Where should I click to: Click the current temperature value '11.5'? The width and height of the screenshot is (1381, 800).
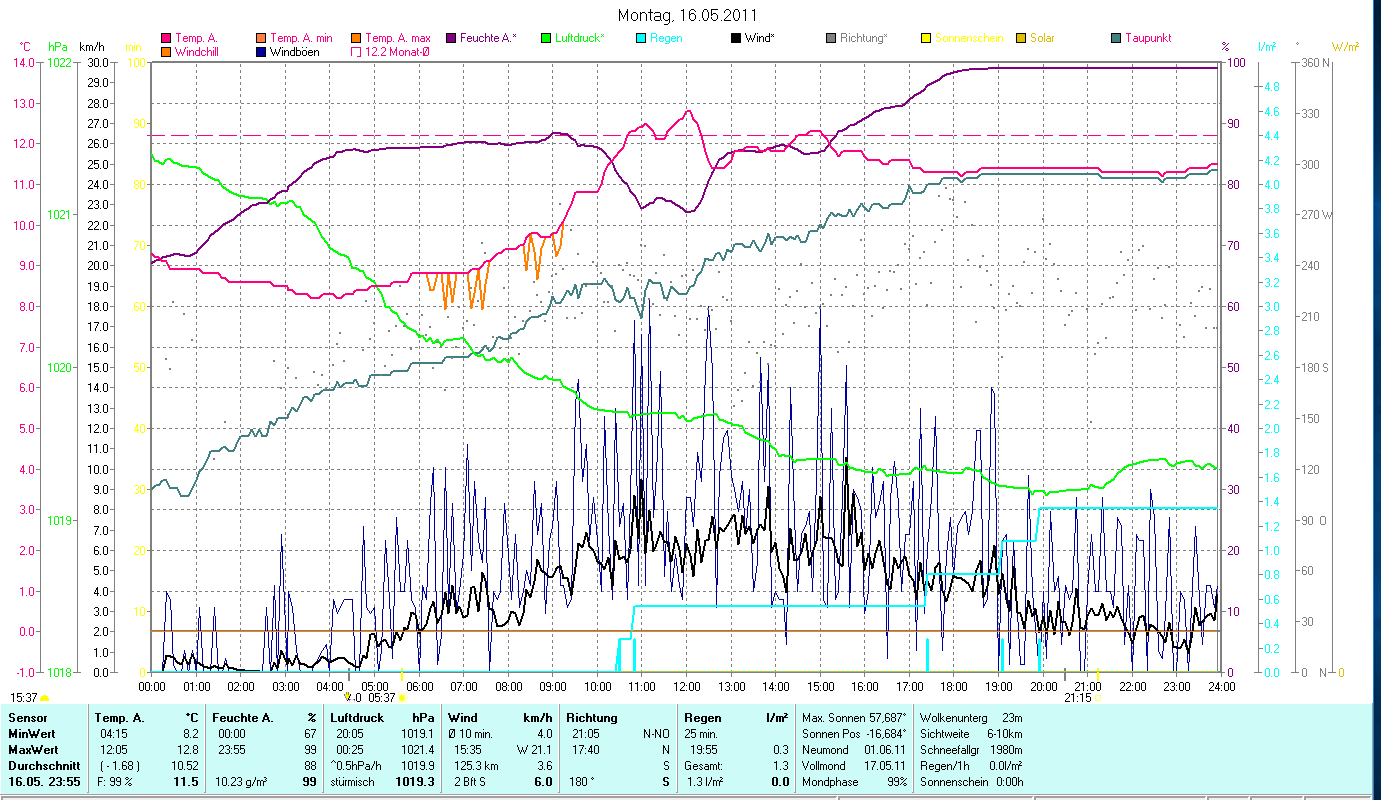[x=188, y=782]
